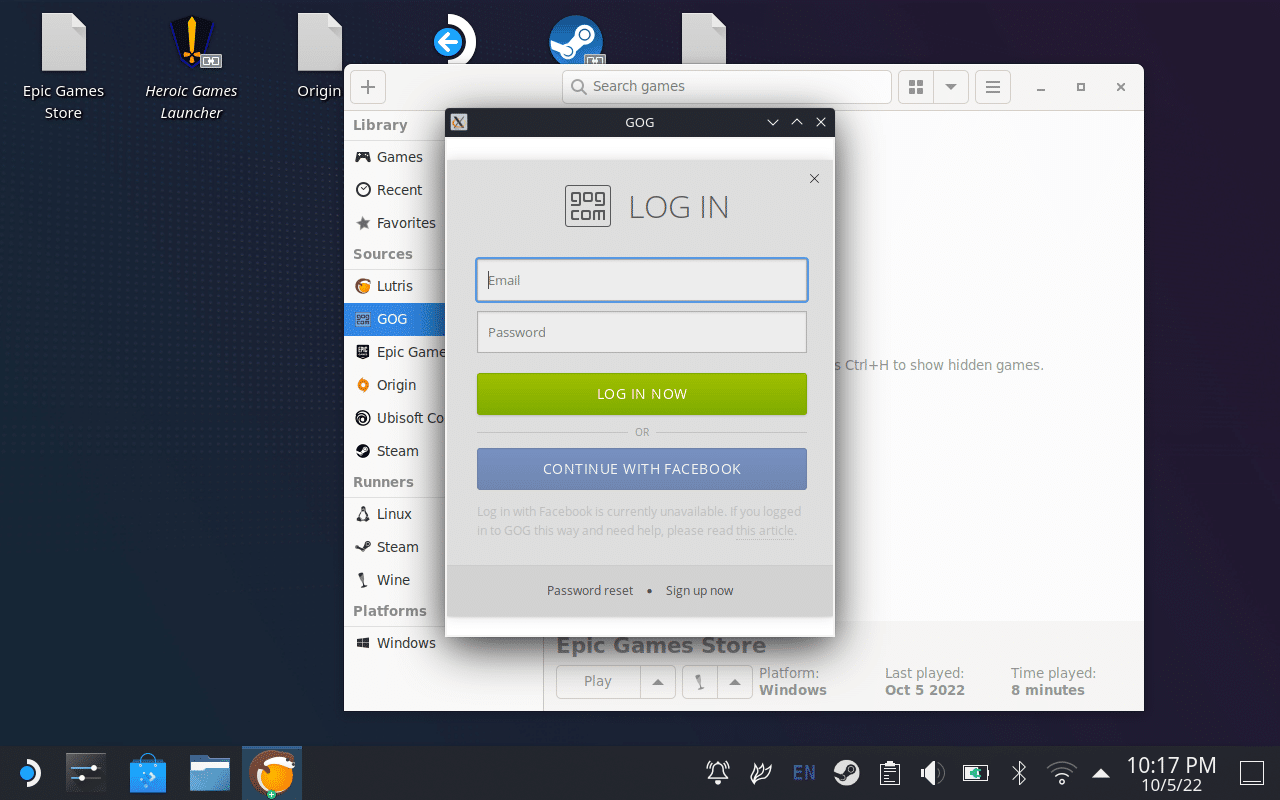
Task: Select the Origin source in sidebar
Action: pyautogui.click(x=395, y=385)
